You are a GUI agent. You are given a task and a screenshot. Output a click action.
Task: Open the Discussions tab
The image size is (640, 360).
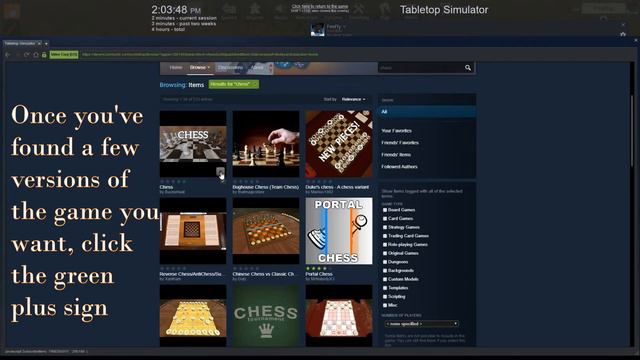click(230, 68)
